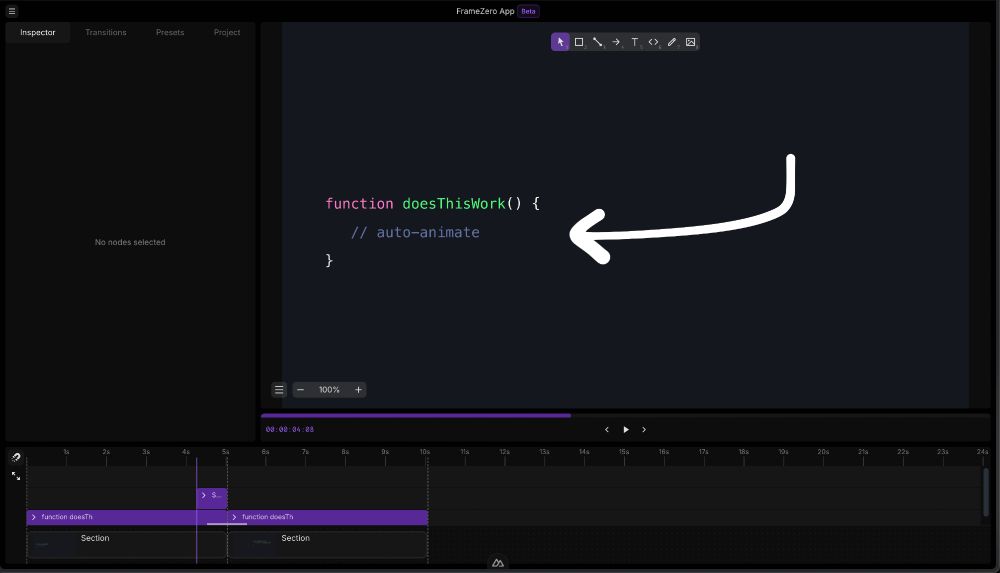Select the pointer selection tool
Image resolution: width=1000 pixels, height=573 pixels.
pyautogui.click(x=560, y=42)
